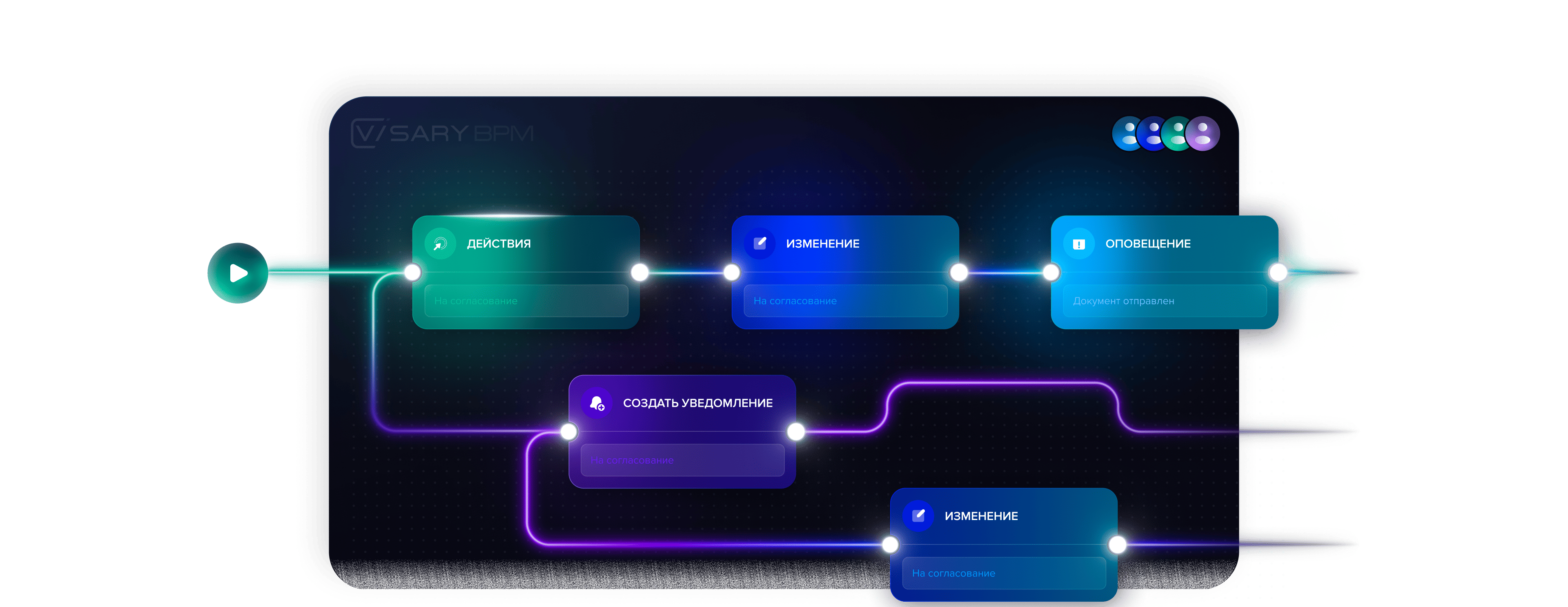Click the edit icon on bottom Изменение node
The image size is (1568, 607).
click(x=918, y=516)
